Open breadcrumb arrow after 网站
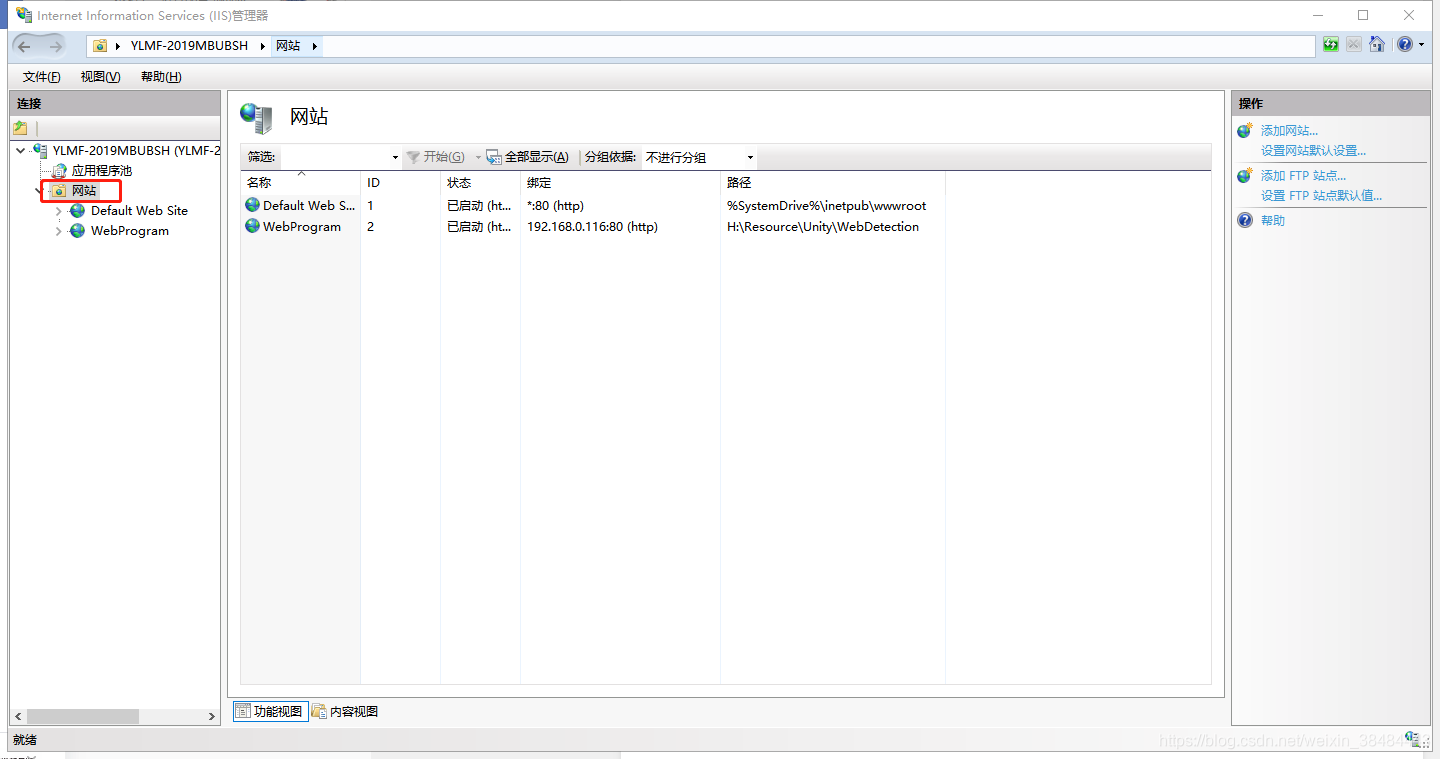 (314, 46)
